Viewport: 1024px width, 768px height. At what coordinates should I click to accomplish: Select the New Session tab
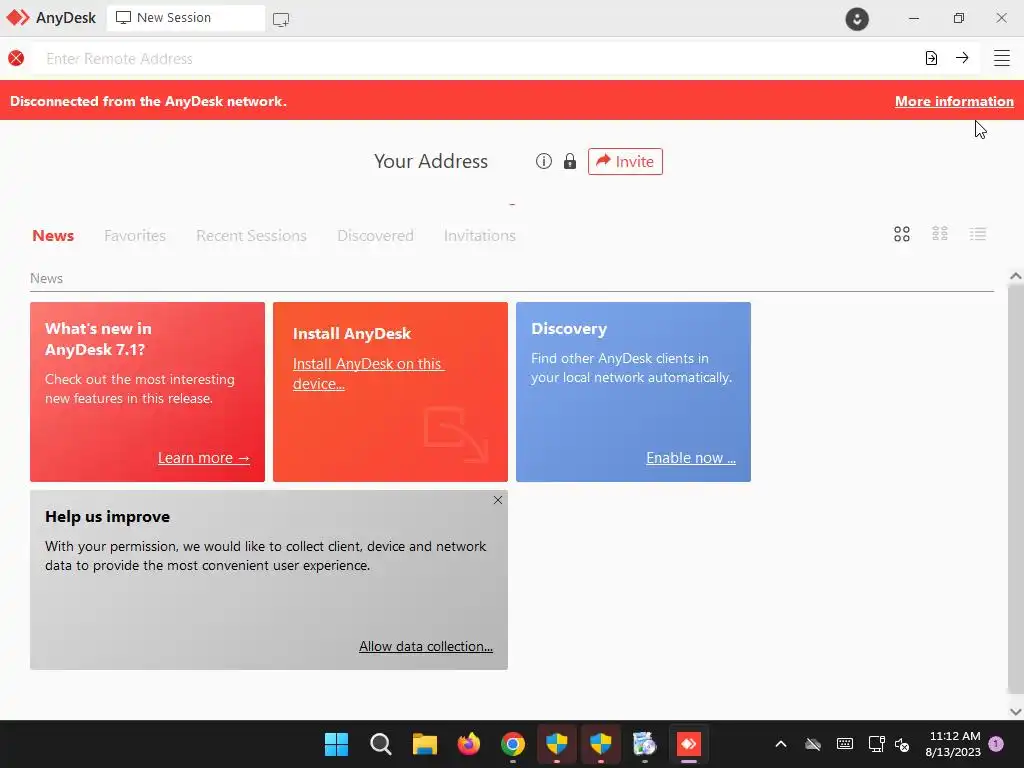(185, 18)
